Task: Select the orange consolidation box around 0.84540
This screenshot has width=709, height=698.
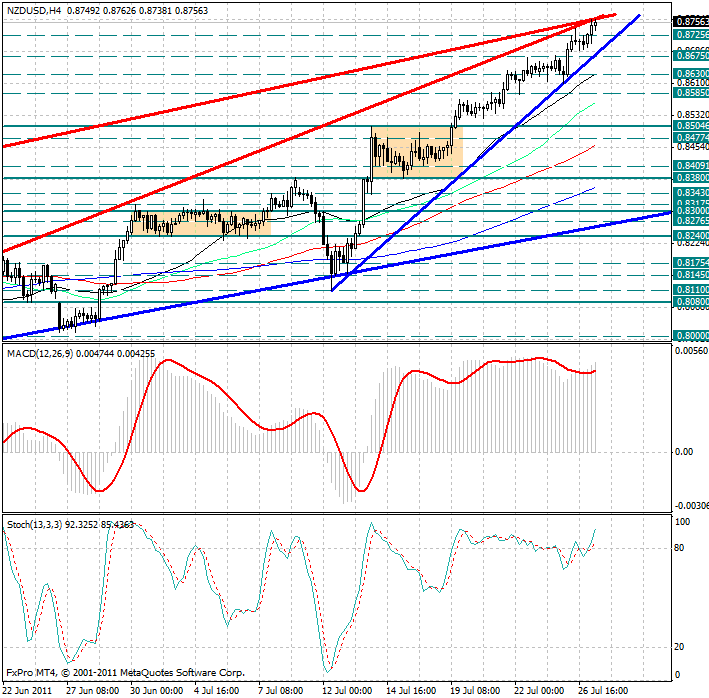Action: [417, 151]
